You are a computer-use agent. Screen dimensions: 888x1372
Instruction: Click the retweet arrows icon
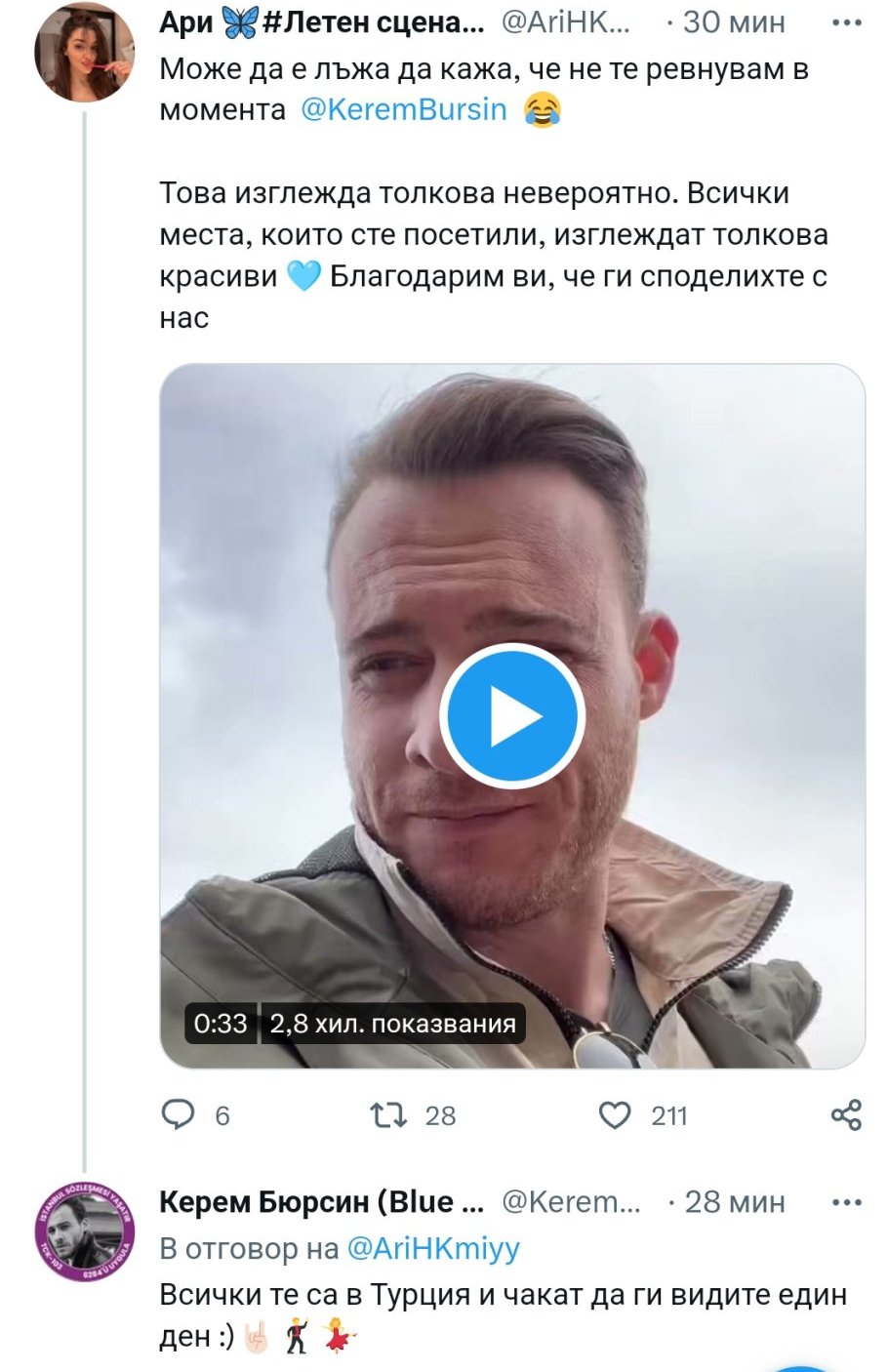click(389, 1114)
